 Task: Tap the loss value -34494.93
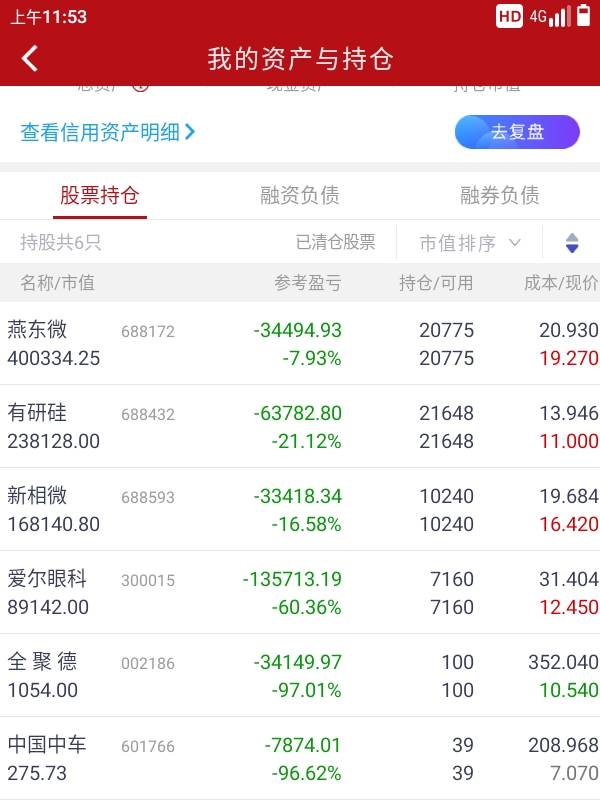297,330
